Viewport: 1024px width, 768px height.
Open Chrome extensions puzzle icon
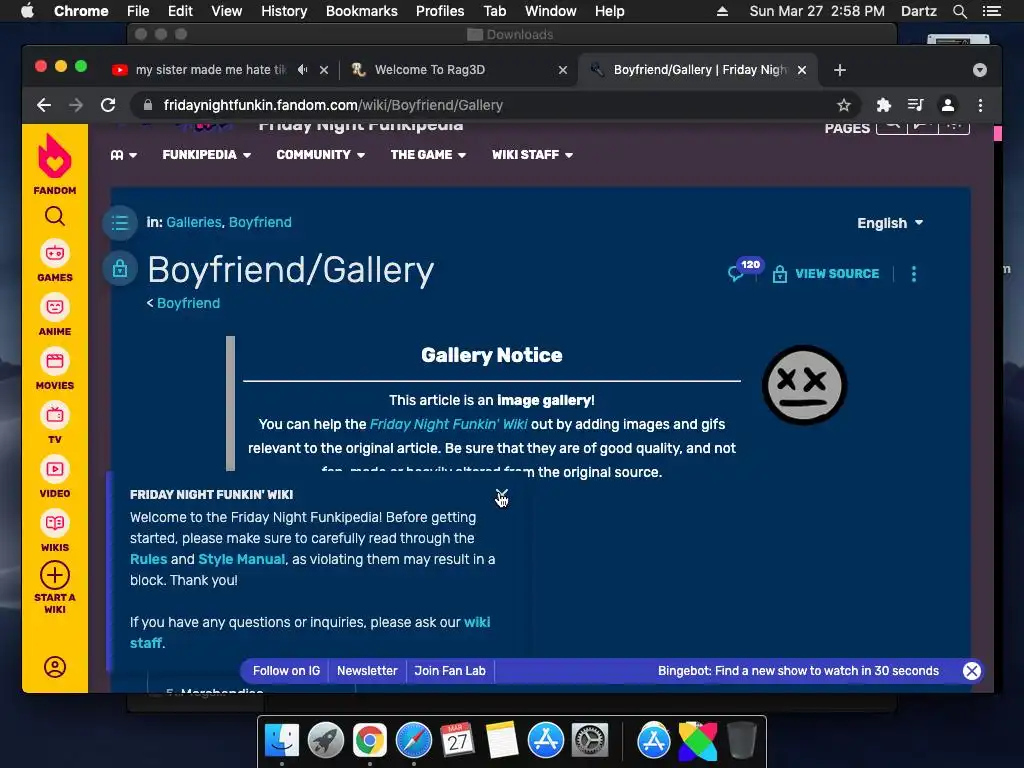pos(884,105)
